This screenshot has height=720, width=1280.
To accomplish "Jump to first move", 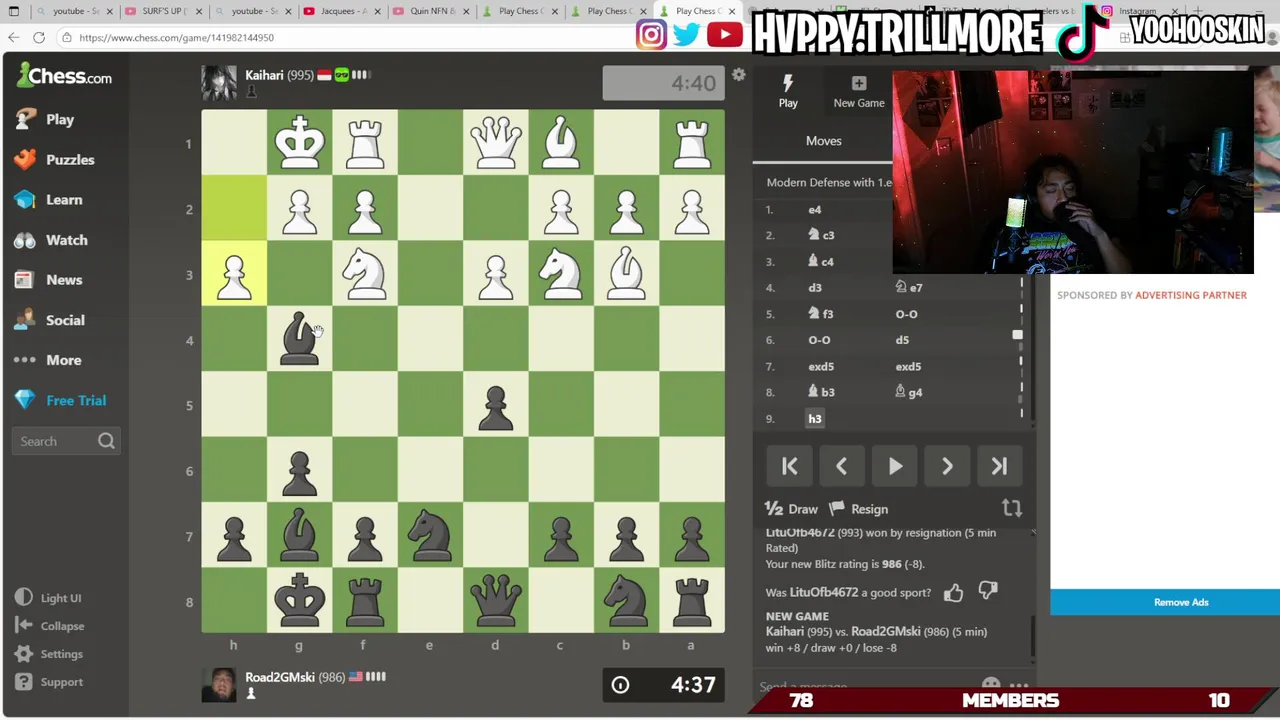I will [790, 466].
